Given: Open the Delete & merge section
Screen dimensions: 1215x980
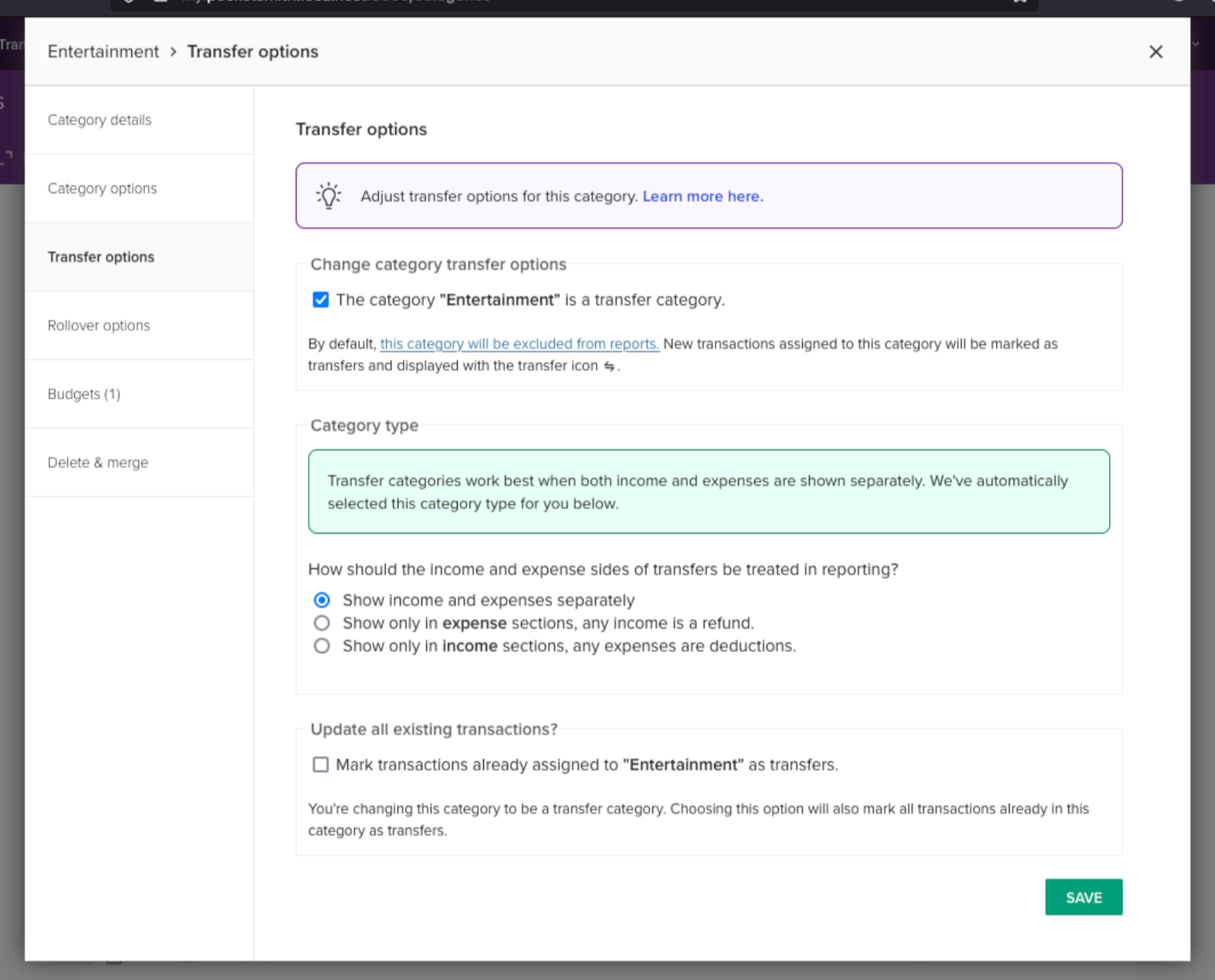Looking at the screenshot, I should coord(98,463).
